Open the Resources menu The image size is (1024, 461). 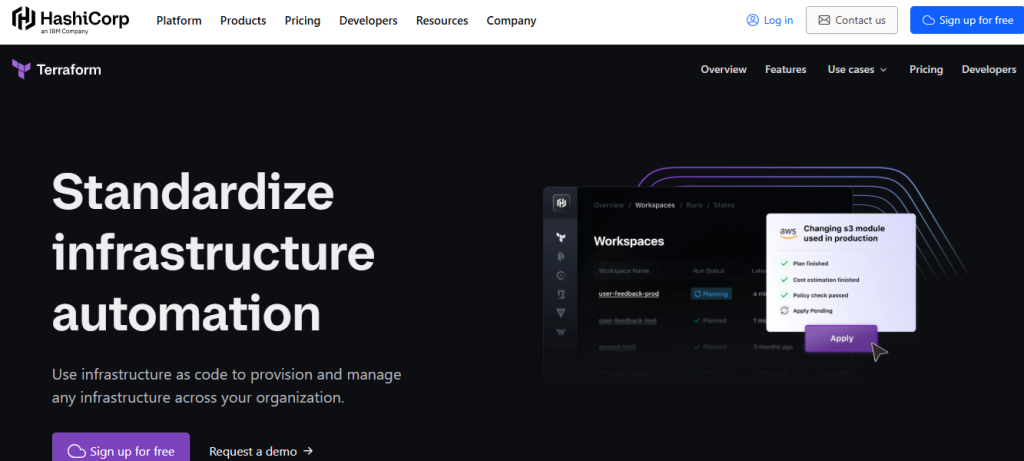click(x=442, y=20)
